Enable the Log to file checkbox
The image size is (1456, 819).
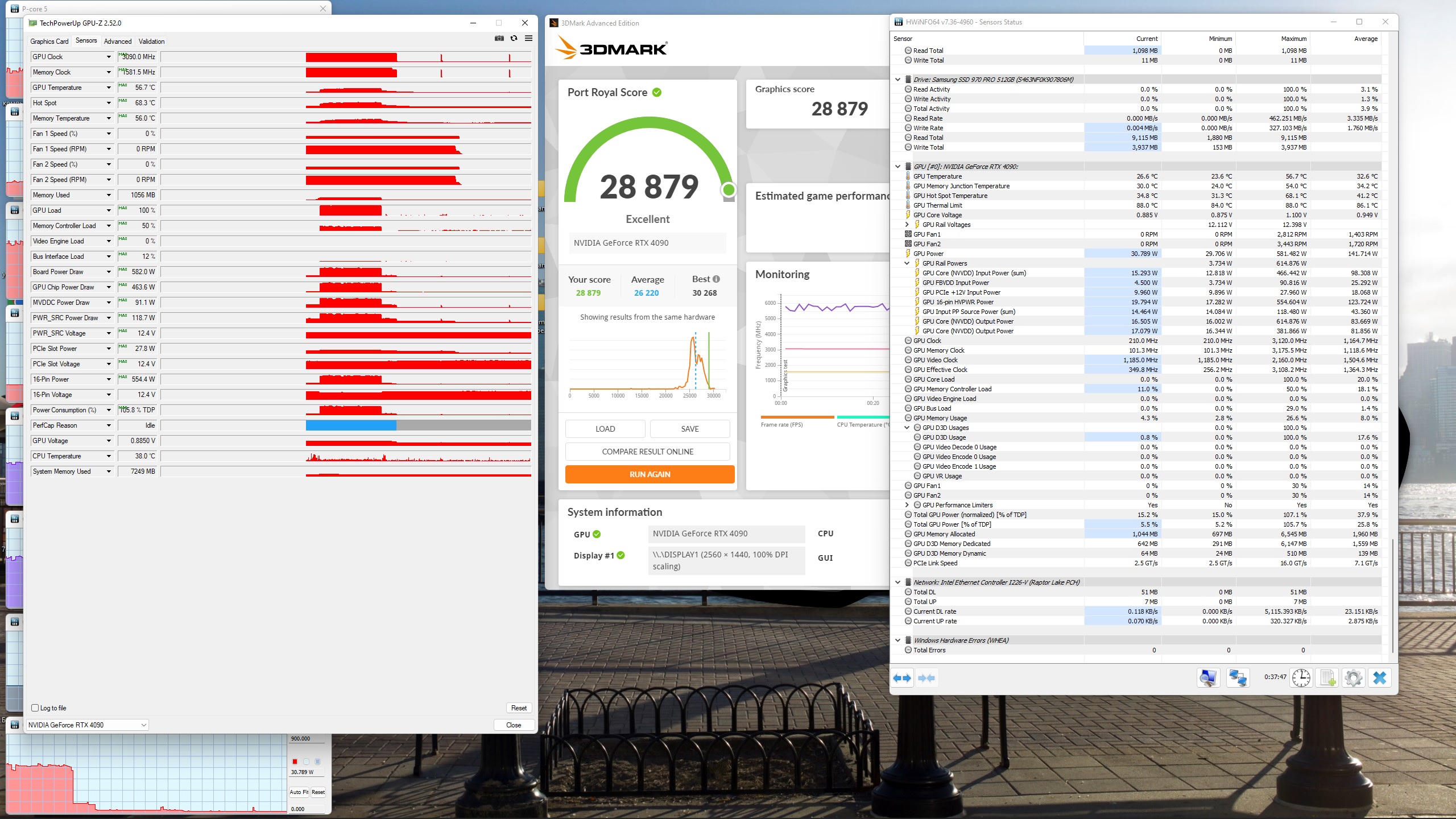click(35, 708)
